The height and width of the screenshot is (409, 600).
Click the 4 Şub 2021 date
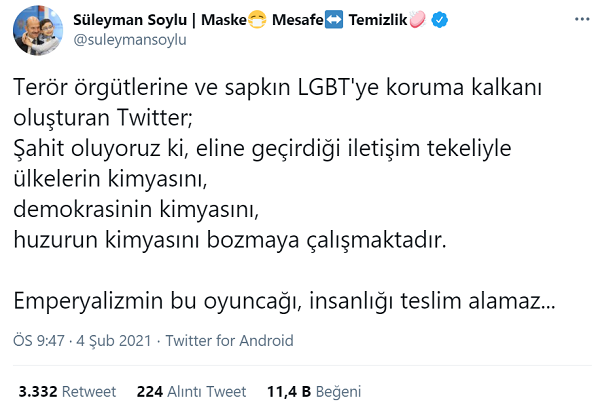click(x=114, y=341)
